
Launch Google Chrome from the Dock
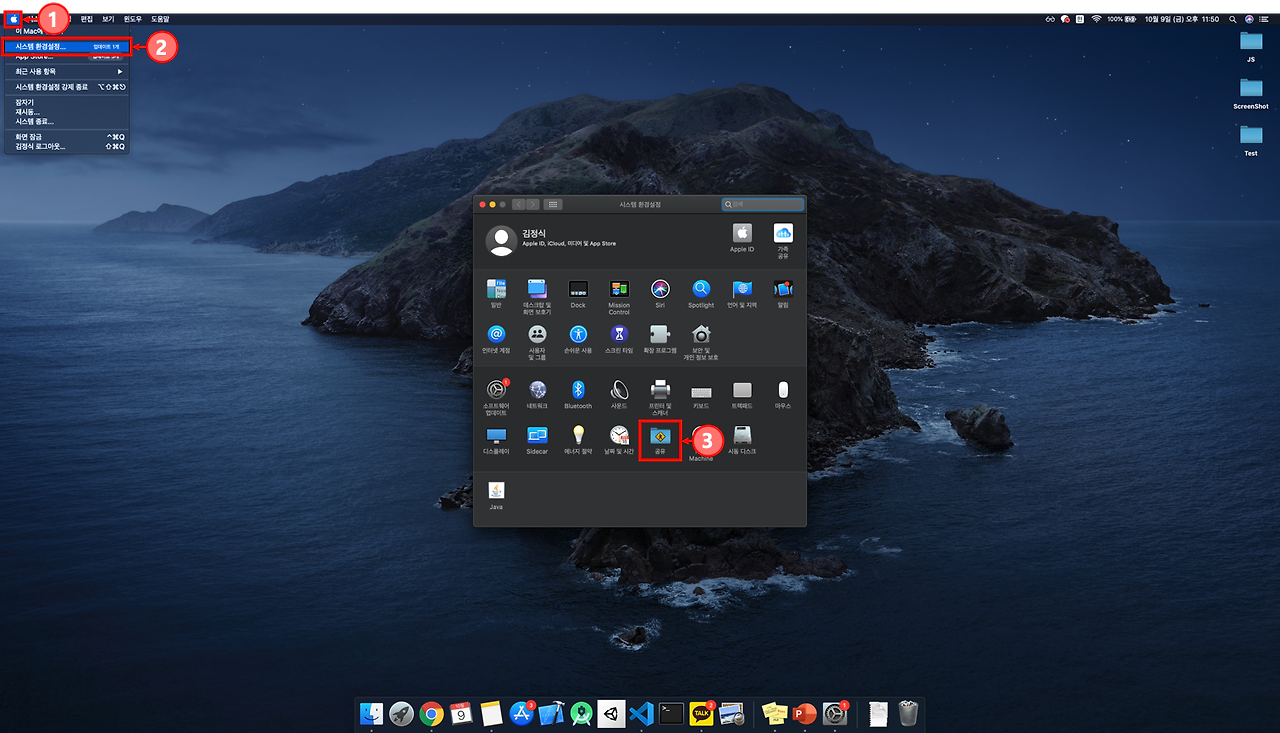pos(432,713)
